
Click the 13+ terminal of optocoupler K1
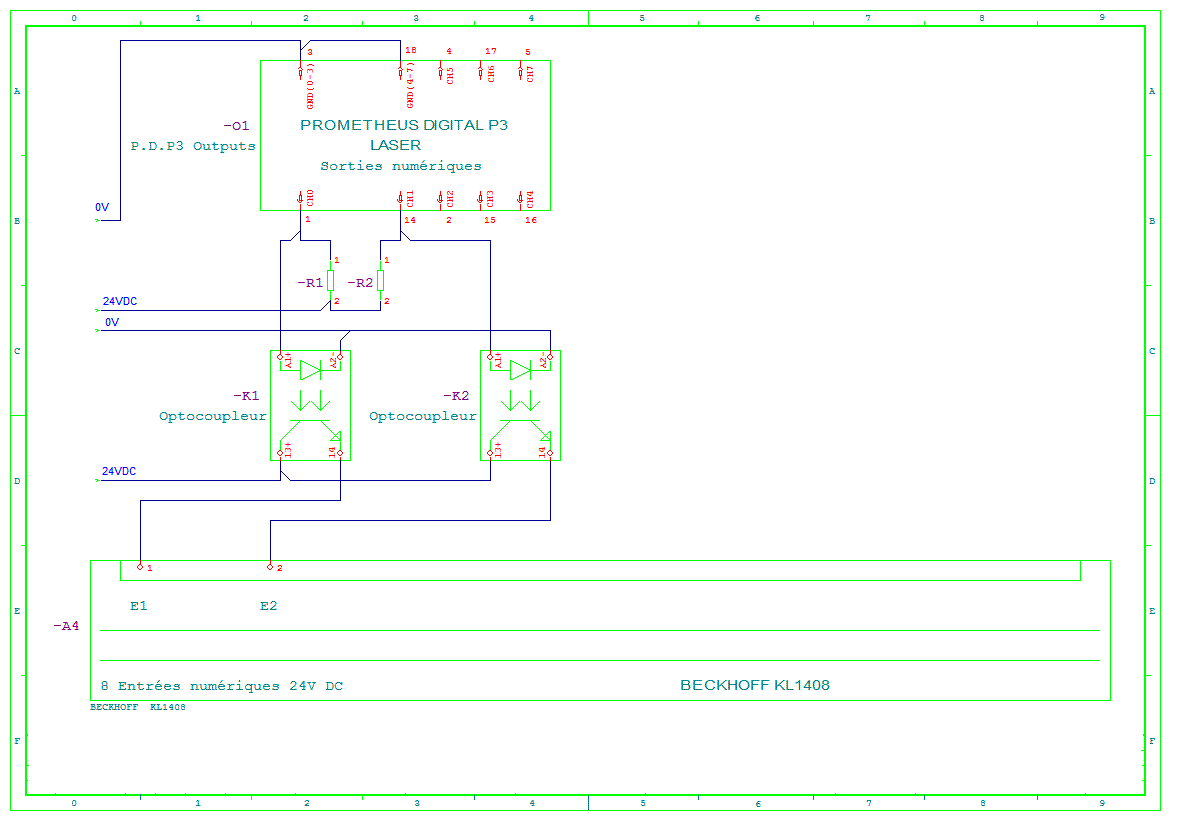280,454
